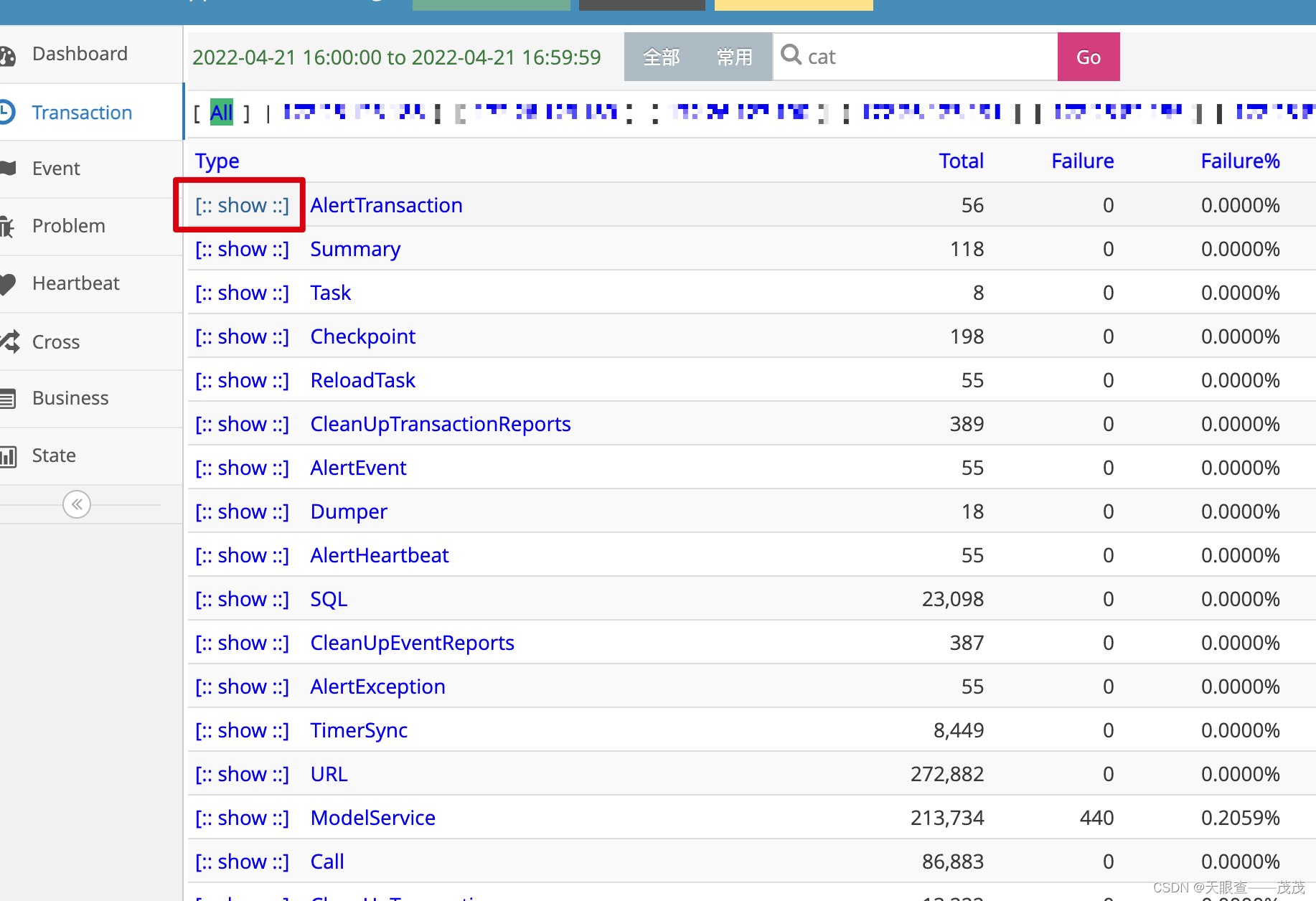This screenshot has height=901, width=1316.
Task: Click the Cross shuffle icon
Action: (9, 341)
